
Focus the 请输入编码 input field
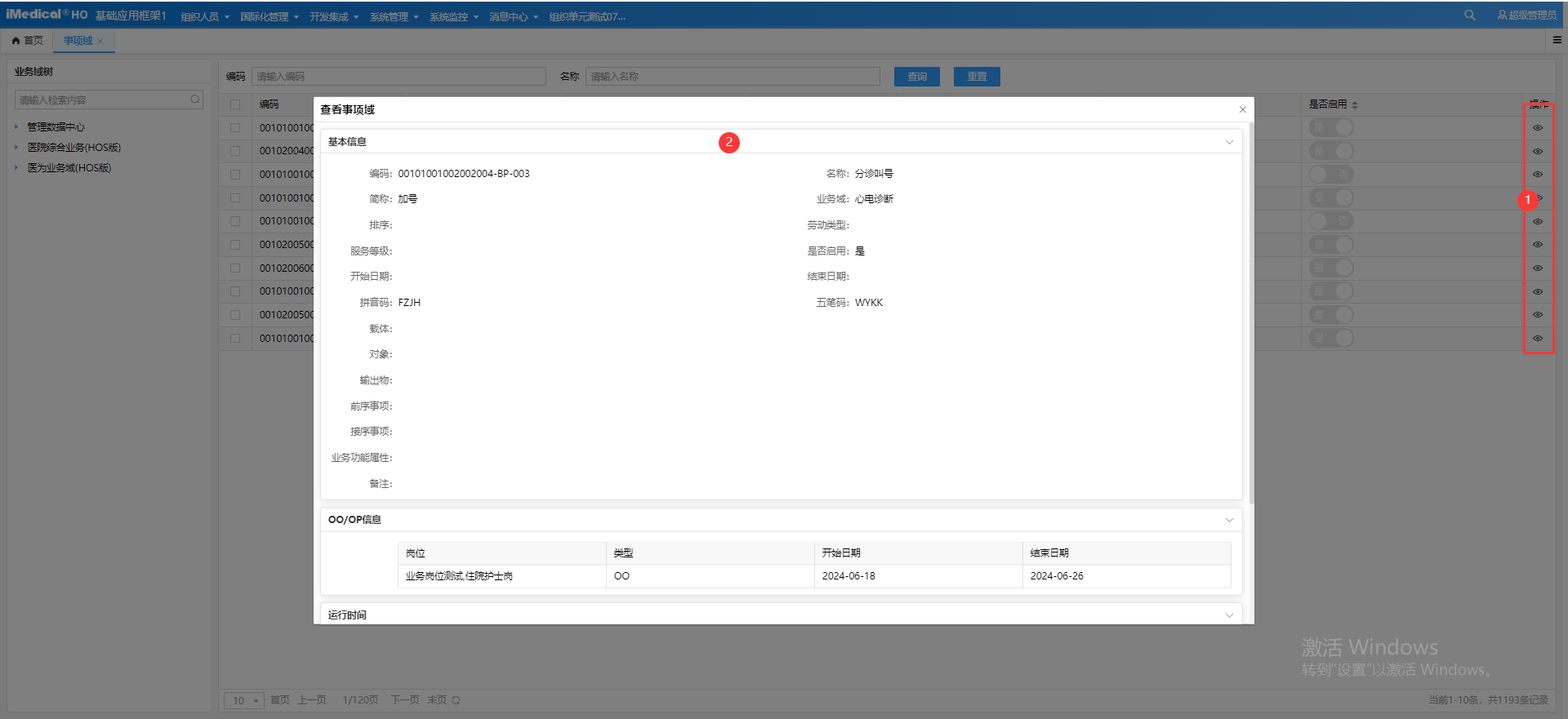tap(399, 76)
